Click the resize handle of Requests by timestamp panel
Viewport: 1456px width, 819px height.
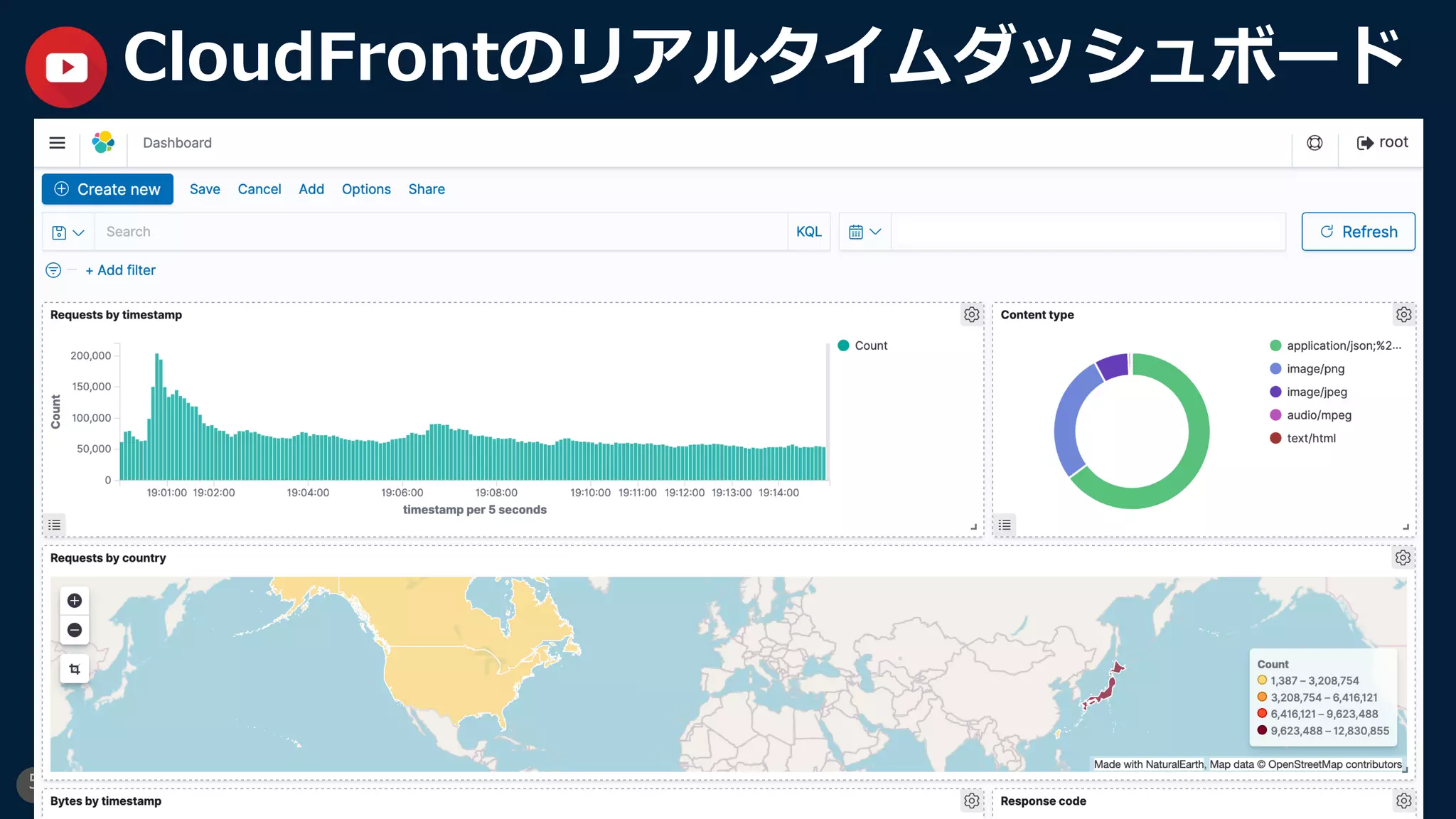[974, 527]
